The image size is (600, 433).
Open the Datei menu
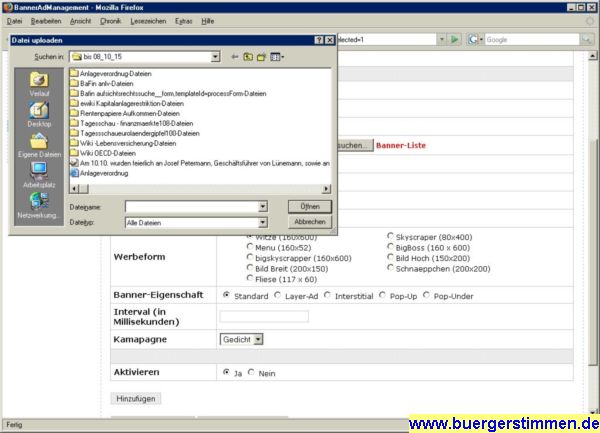[x=14, y=21]
